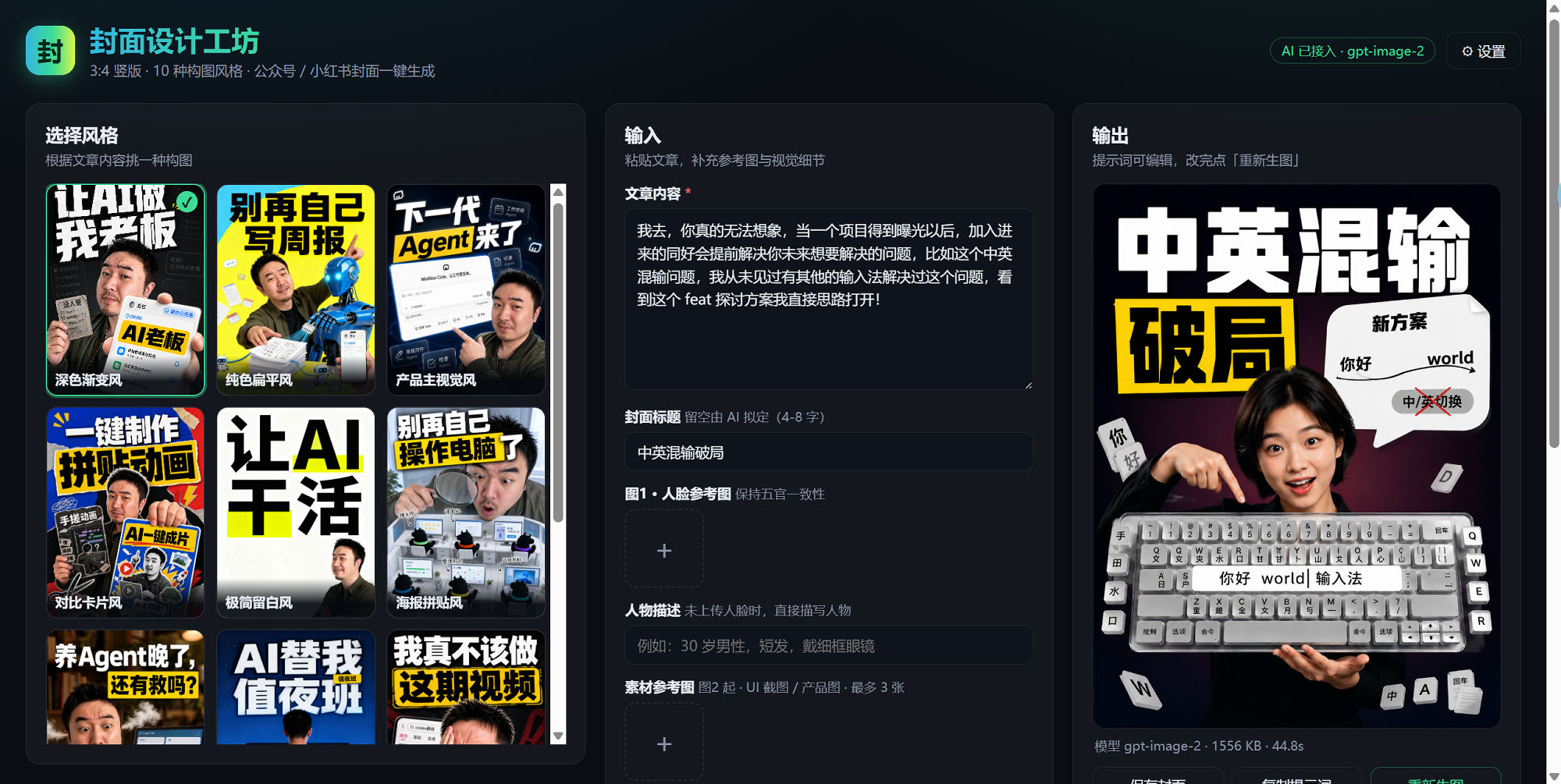Click the page scrollbar up arrow
The width and height of the screenshot is (1561, 784).
pyautogui.click(x=1553, y=8)
